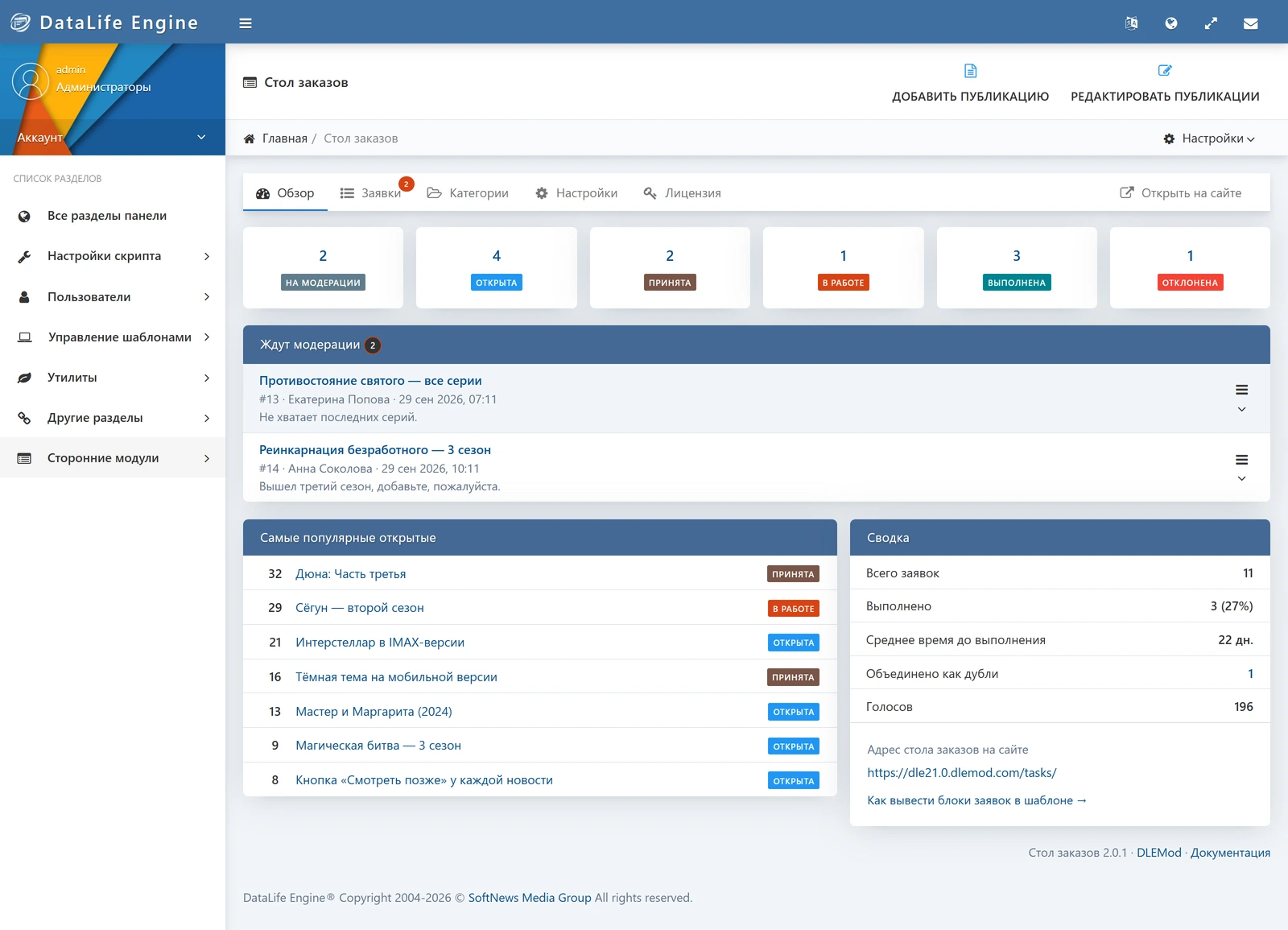Toggle the sidebar with the hamburger icon
Screen dimensions: 1288x930
click(246, 23)
